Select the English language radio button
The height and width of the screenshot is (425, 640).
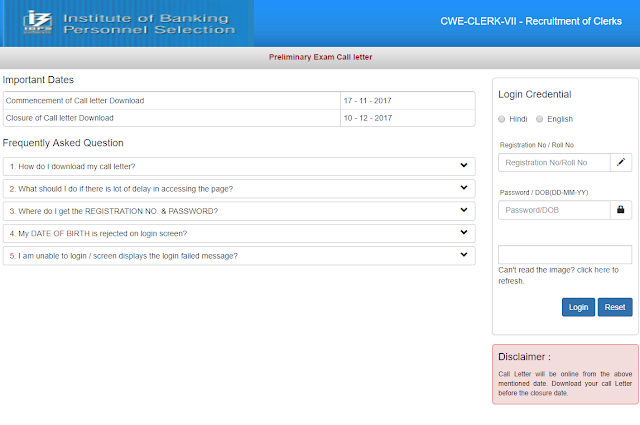click(x=540, y=119)
